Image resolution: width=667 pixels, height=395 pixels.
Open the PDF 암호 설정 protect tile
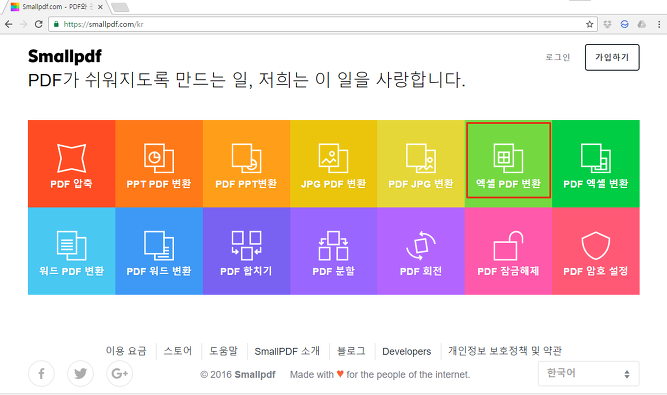click(596, 251)
